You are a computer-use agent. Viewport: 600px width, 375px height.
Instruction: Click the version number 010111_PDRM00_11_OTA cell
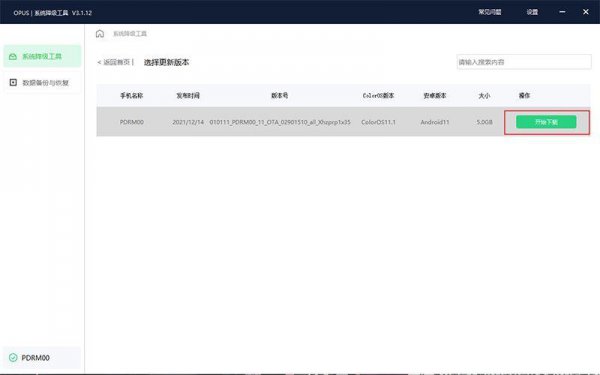280,122
